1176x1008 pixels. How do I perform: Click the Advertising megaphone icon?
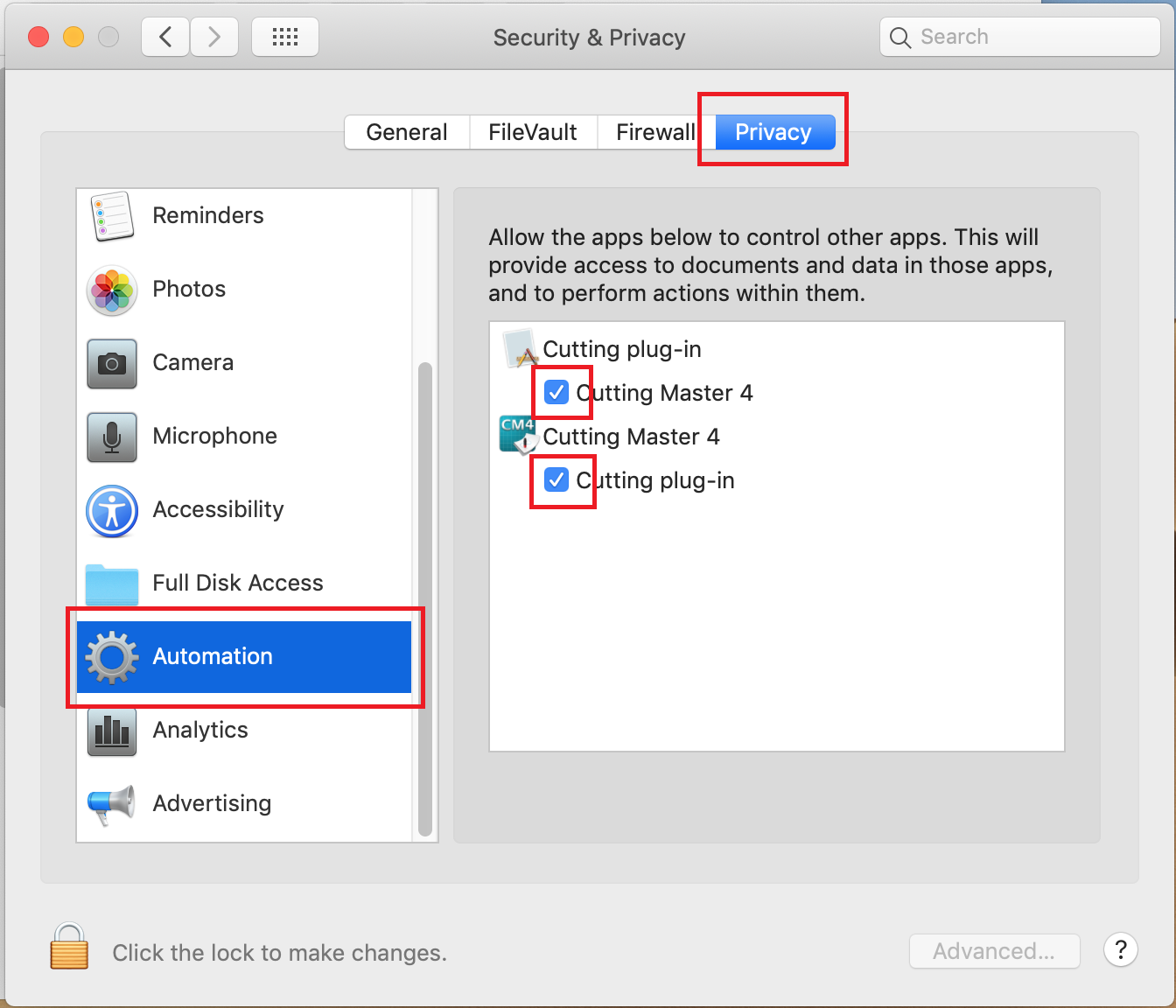(111, 805)
